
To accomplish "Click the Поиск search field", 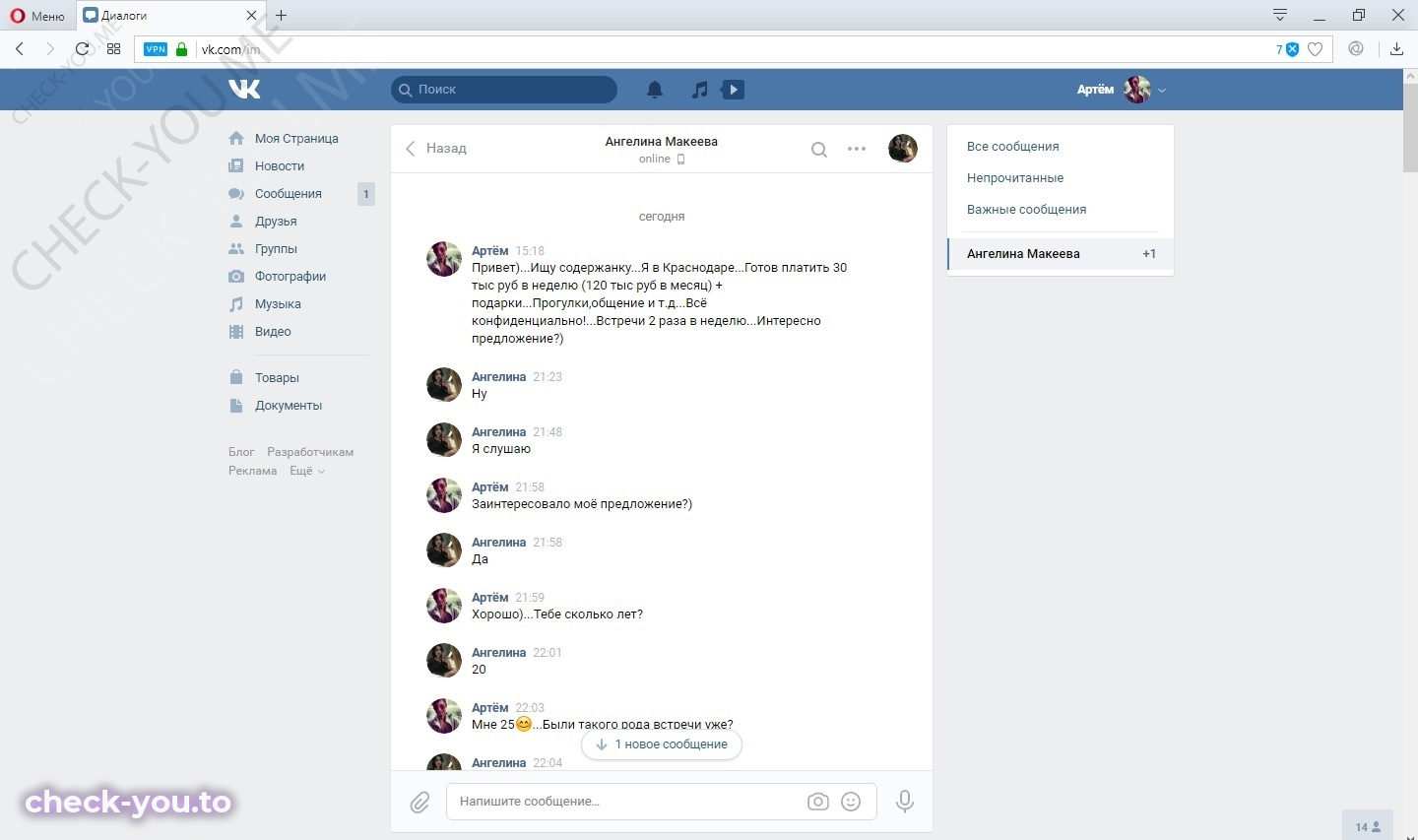I will coord(504,90).
